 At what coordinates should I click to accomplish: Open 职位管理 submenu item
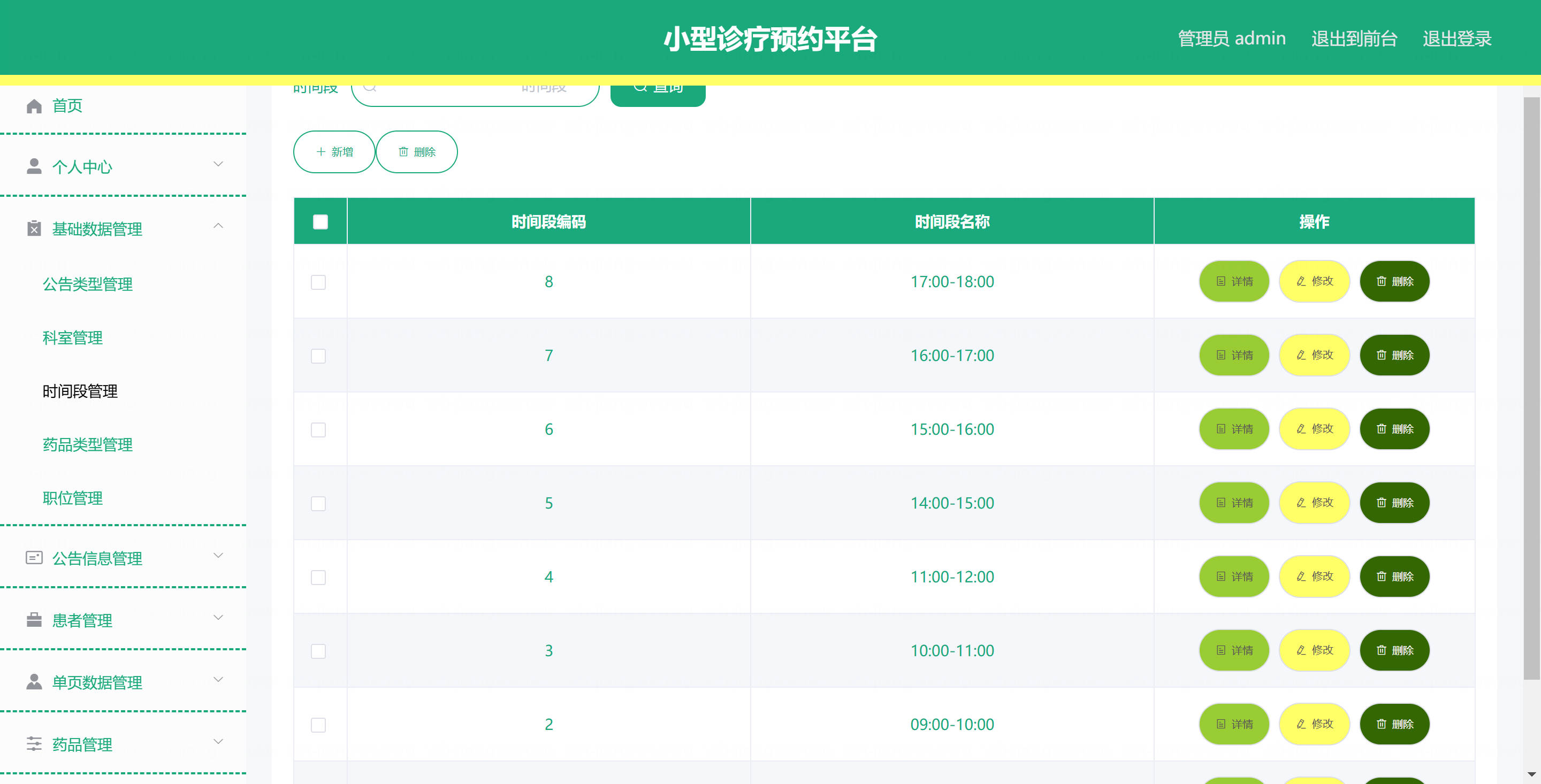[x=72, y=498]
